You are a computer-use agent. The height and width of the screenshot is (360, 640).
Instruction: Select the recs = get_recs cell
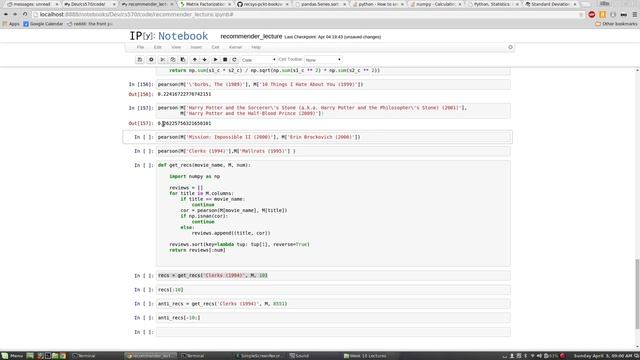(333, 276)
